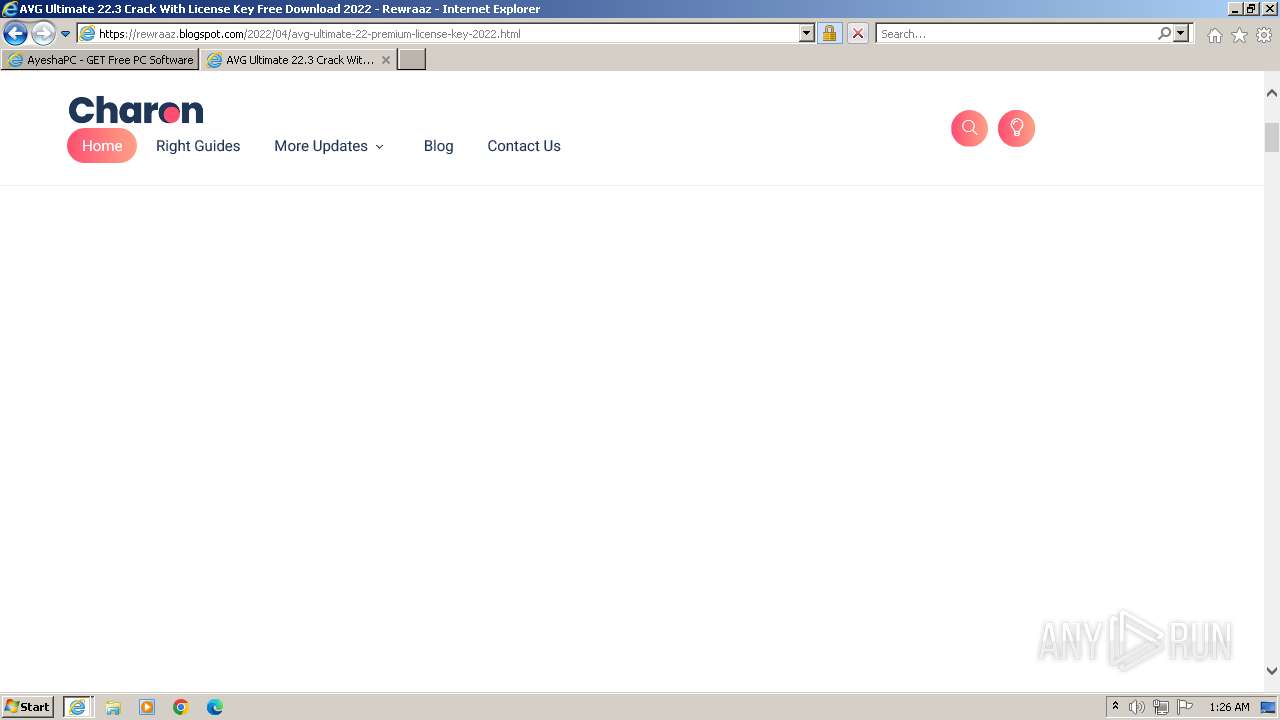This screenshot has height=720, width=1280.
Task: Click the magnifier search icon in toolbar
Action: click(1164, 34)
